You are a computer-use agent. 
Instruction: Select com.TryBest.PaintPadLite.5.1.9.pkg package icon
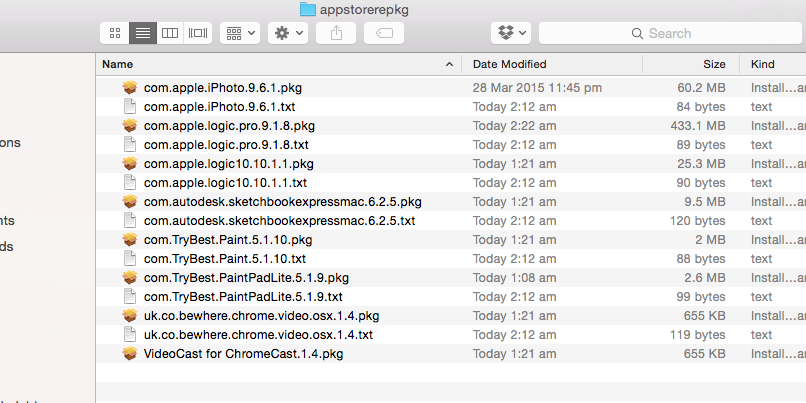click(130, 278)
